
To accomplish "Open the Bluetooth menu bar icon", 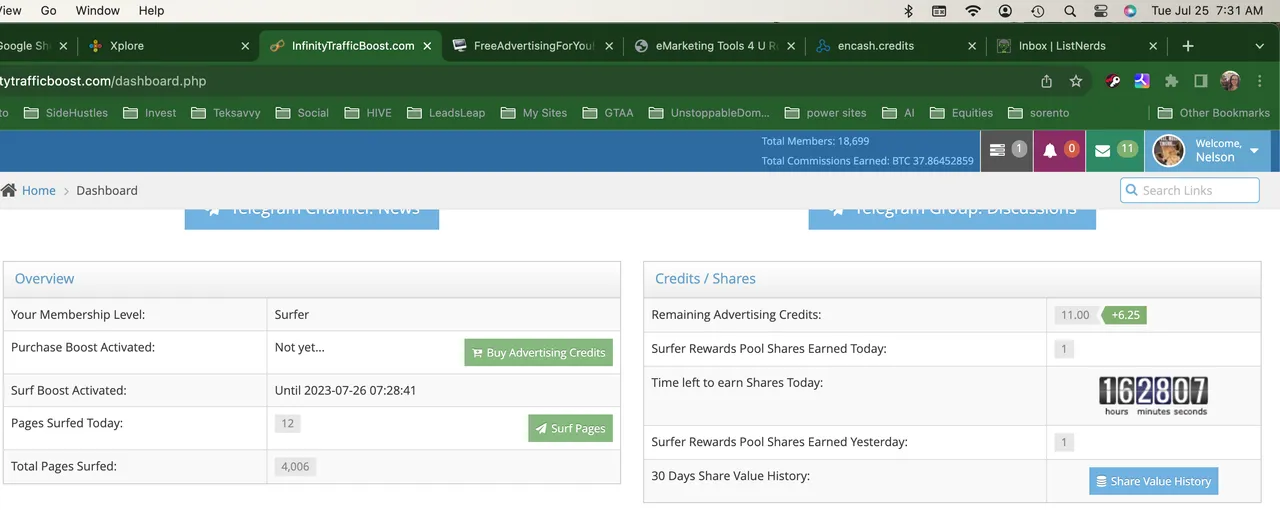I will [x=908, y=11].
